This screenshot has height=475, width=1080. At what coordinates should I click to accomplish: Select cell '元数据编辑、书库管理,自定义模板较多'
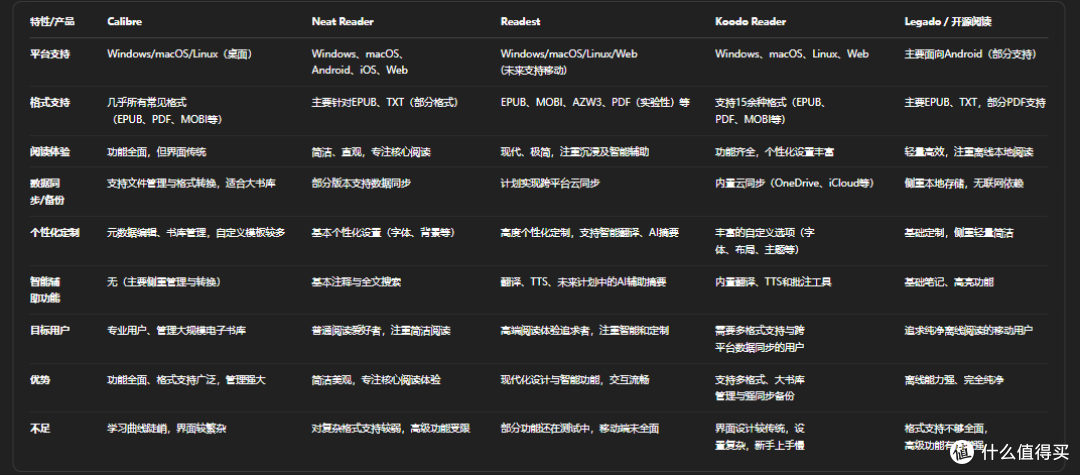point(196,233)
